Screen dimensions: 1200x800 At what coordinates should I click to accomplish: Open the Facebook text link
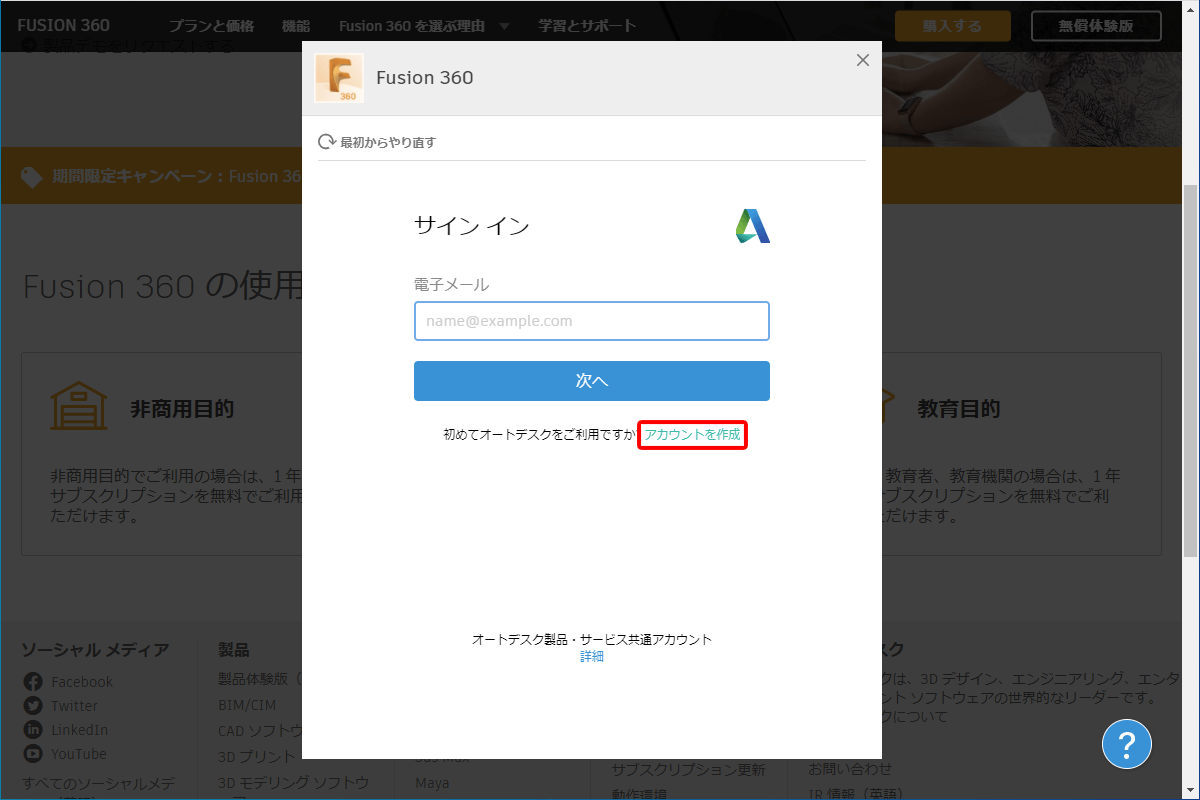[82, 682]
